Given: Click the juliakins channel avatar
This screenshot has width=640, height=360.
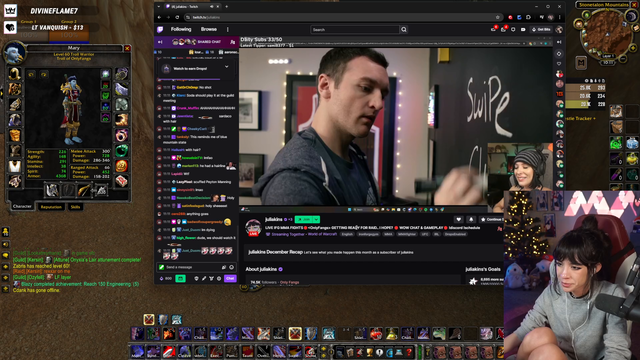Looking at the screenshot, I should coord(253,227).
